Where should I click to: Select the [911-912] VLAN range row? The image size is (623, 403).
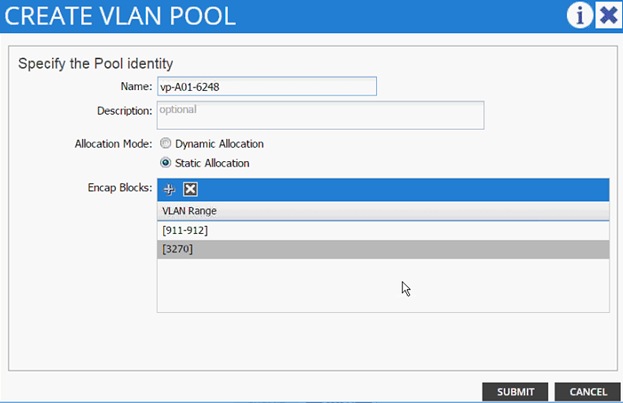(x=383, y=231)
